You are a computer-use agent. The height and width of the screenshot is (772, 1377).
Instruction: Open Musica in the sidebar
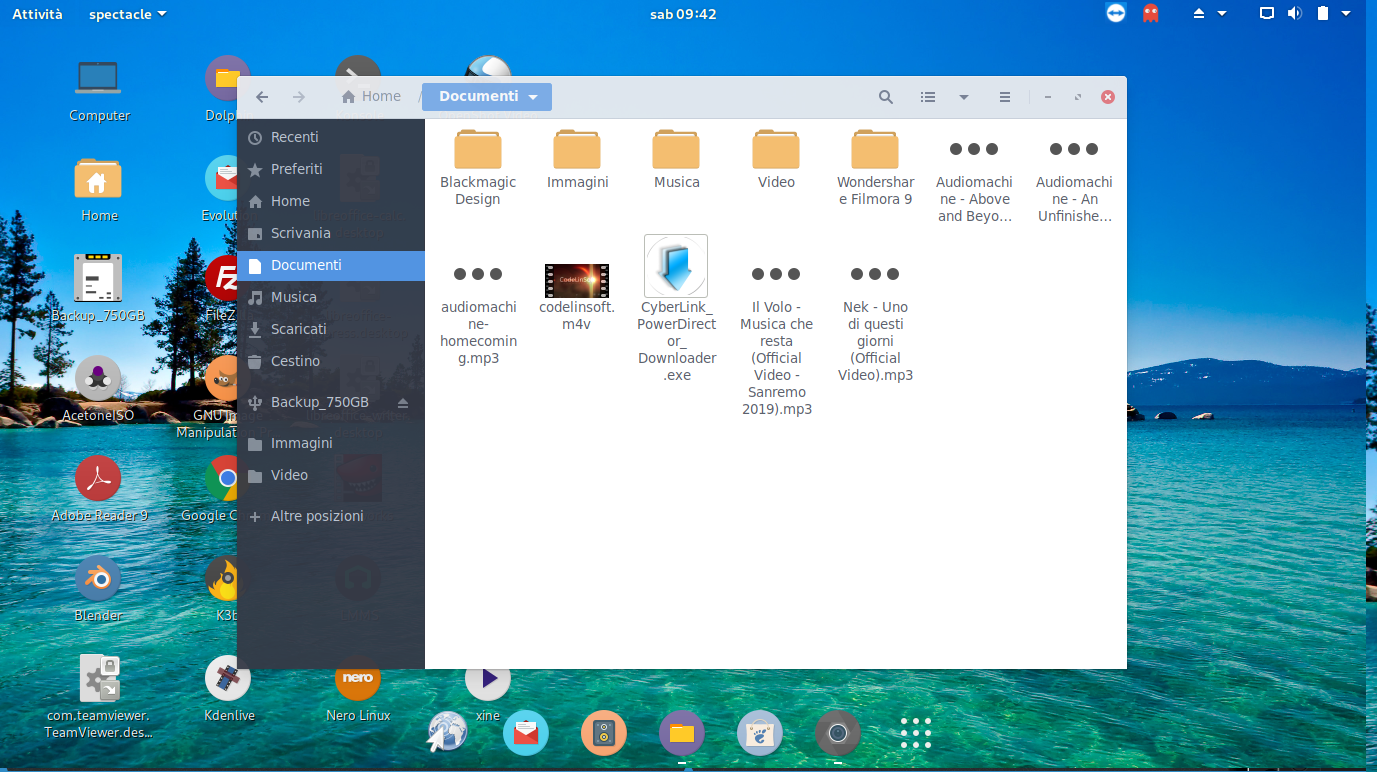[x=331, y=297]
